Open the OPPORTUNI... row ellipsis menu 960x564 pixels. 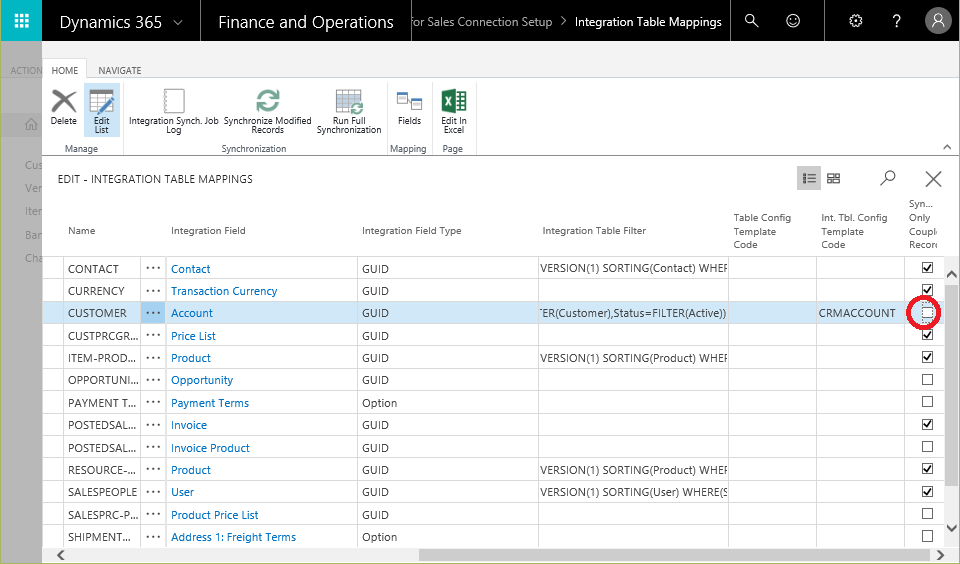[x=153, y=380]
